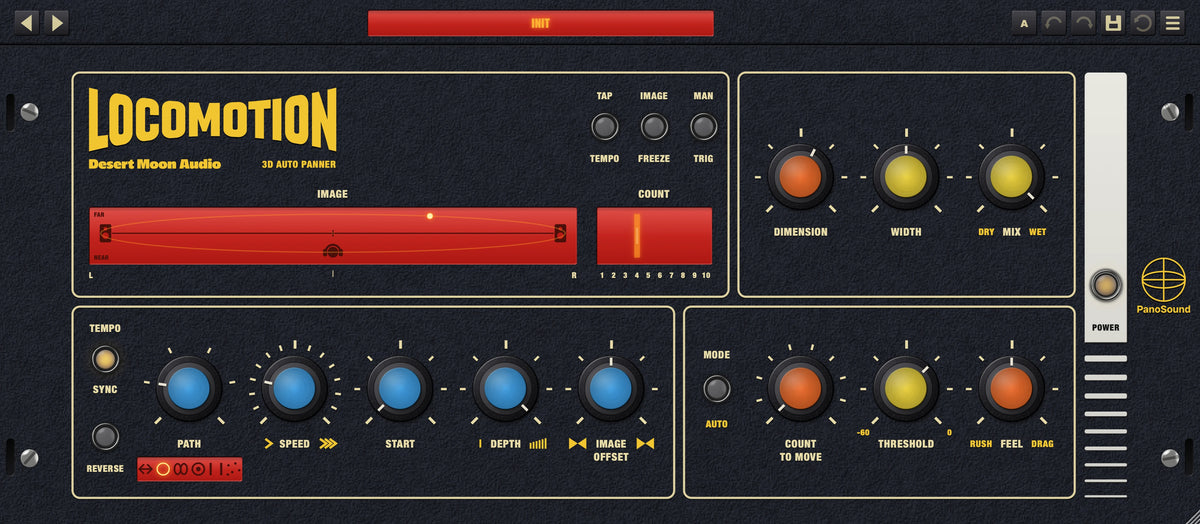Screen dimensions: 1200x524
Task: Undo the last change
Action: click(x=1054, y=22)
